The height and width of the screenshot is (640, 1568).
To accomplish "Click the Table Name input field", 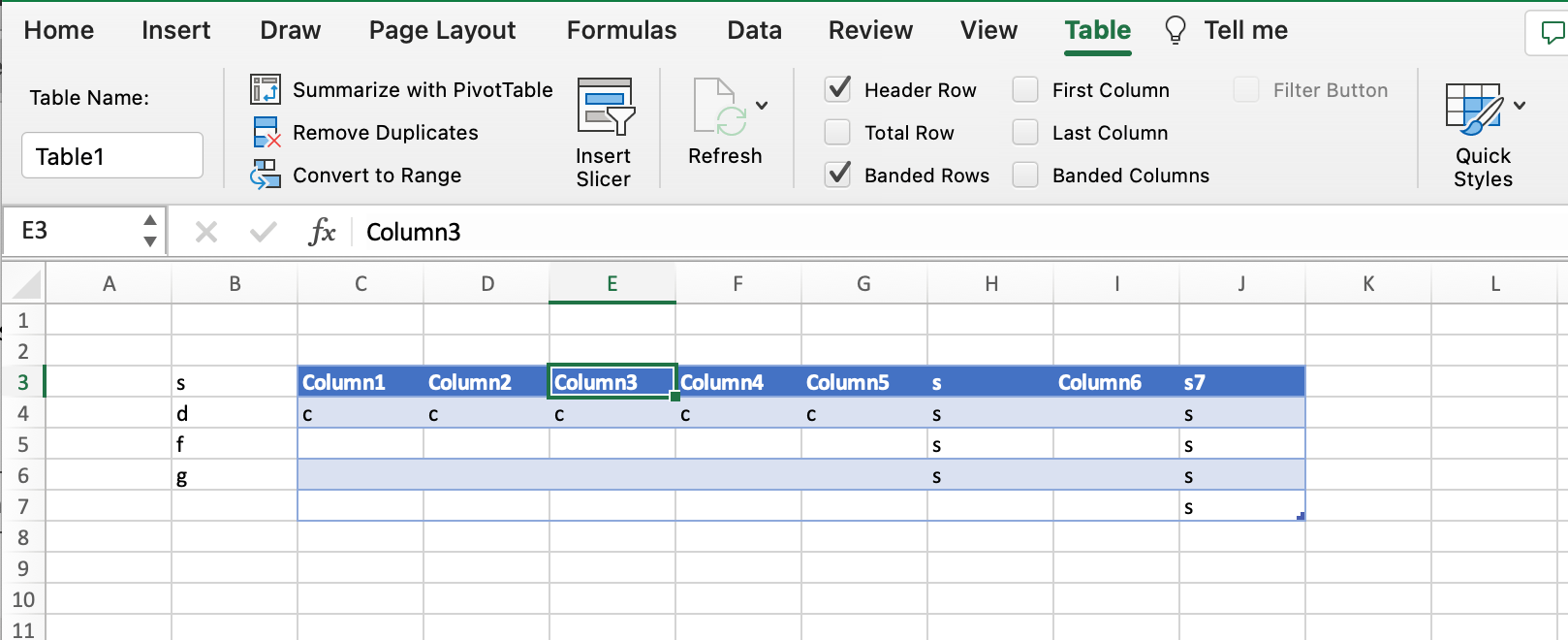I will [112, 155].
